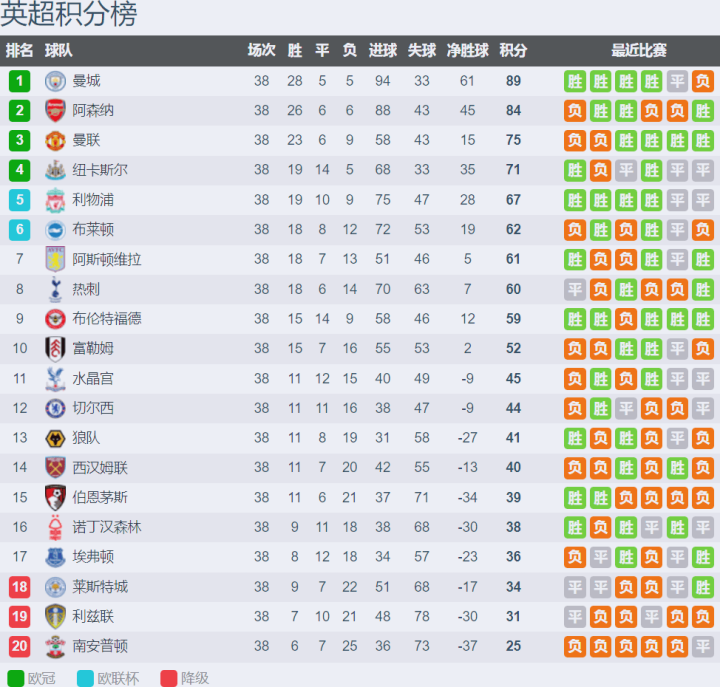The width and height of the screenshot is (720, 687).
Task: Select the 布伦特福德 team name
Action: 107,319
